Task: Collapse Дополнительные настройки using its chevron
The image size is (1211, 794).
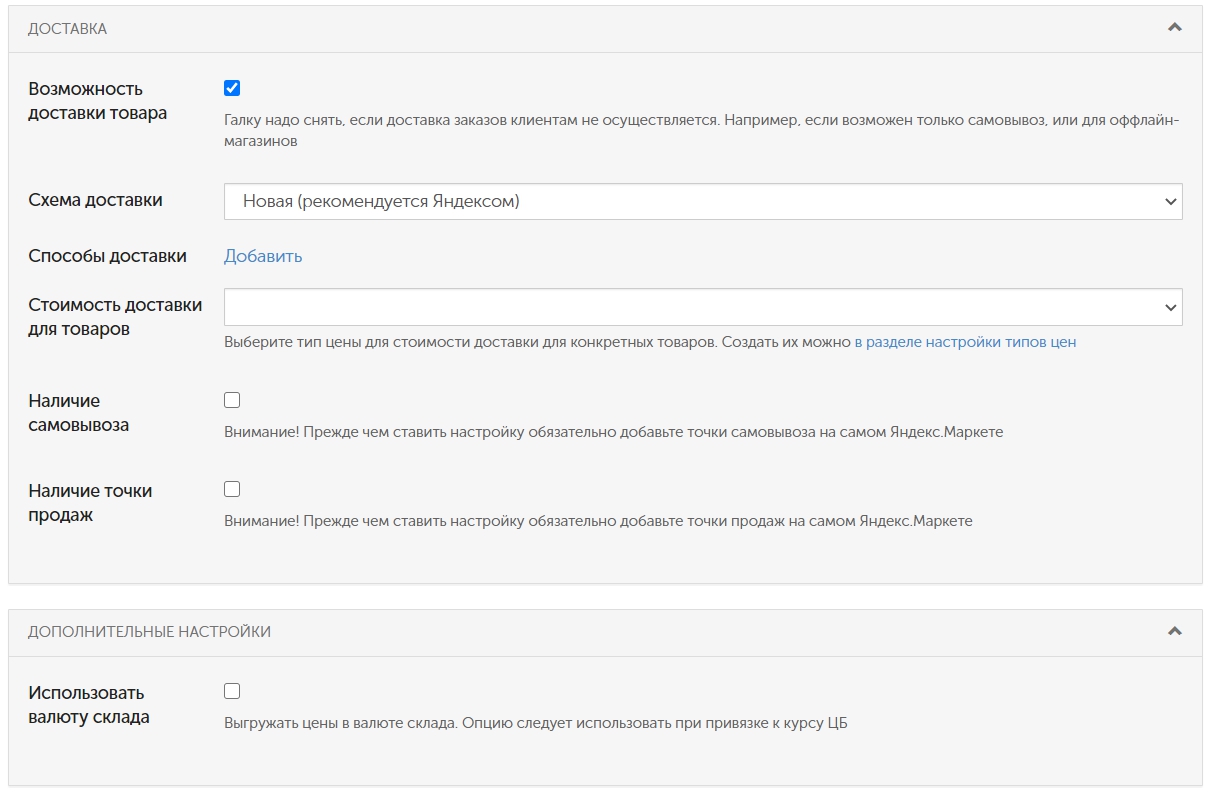Action: click(1175, 631)
